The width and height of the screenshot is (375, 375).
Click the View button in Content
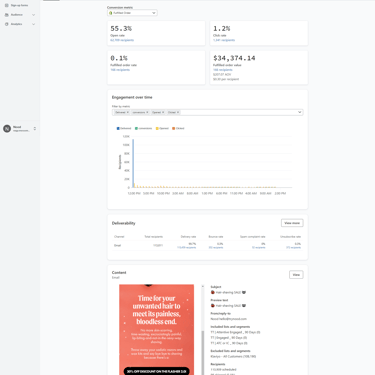tap(296, 275)
